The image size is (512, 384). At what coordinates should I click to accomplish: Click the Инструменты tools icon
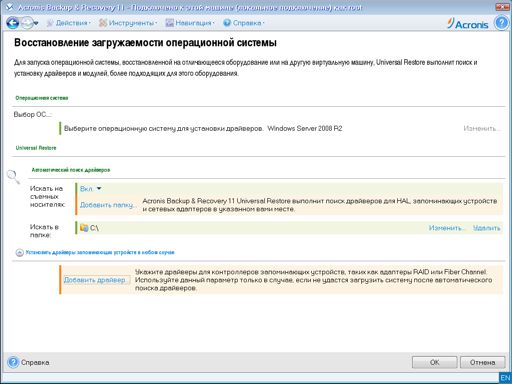(x=103, y=23)
